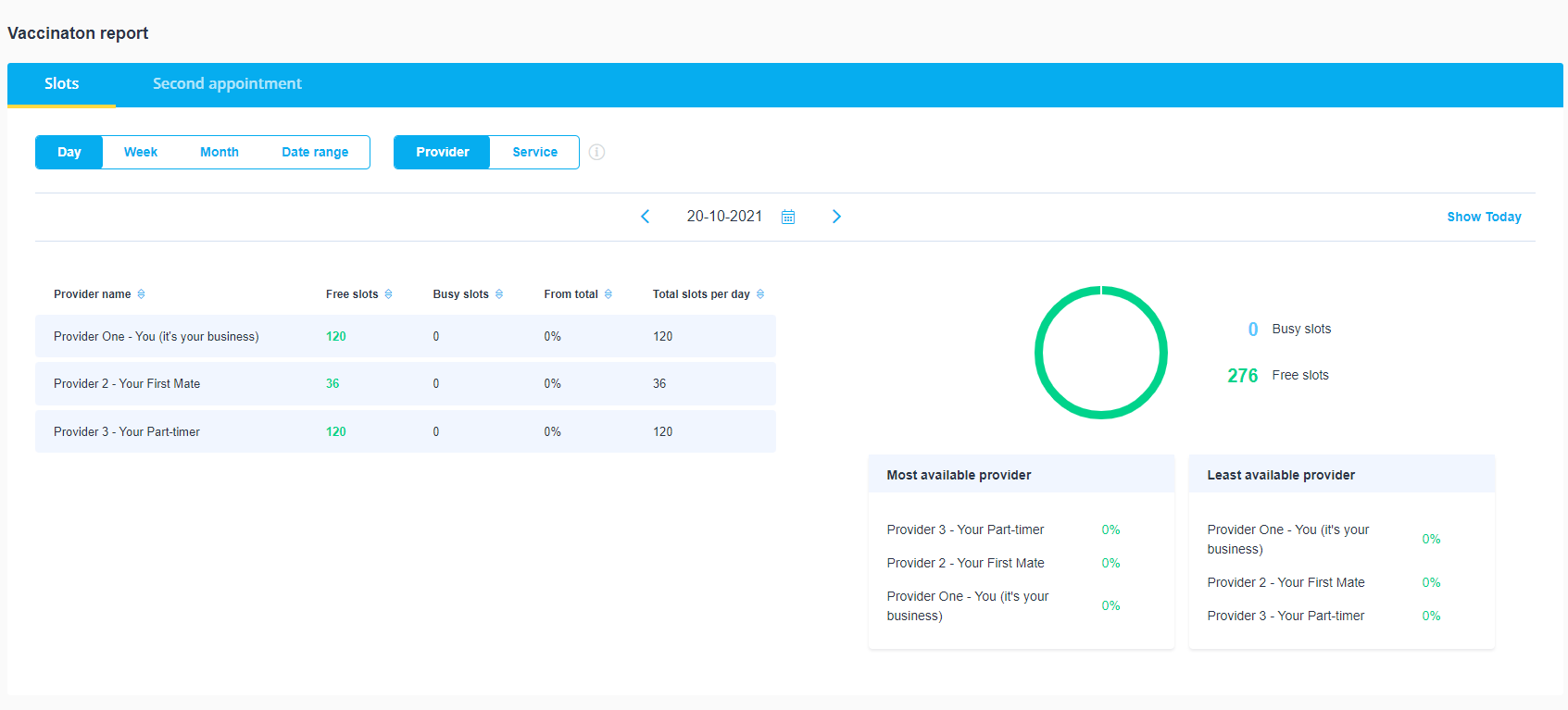
Task: Click the green slots donut chart
Action: tap(1101, 353)
